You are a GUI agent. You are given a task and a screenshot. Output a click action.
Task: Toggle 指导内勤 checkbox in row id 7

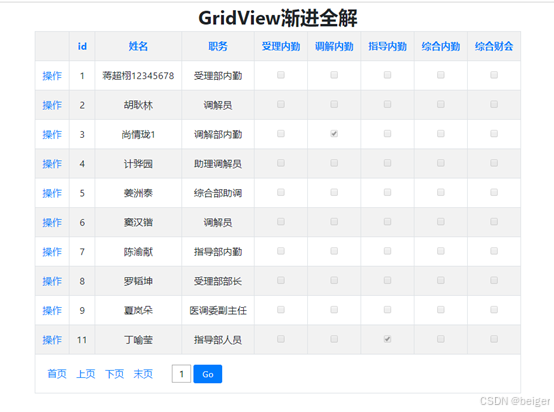388,251
